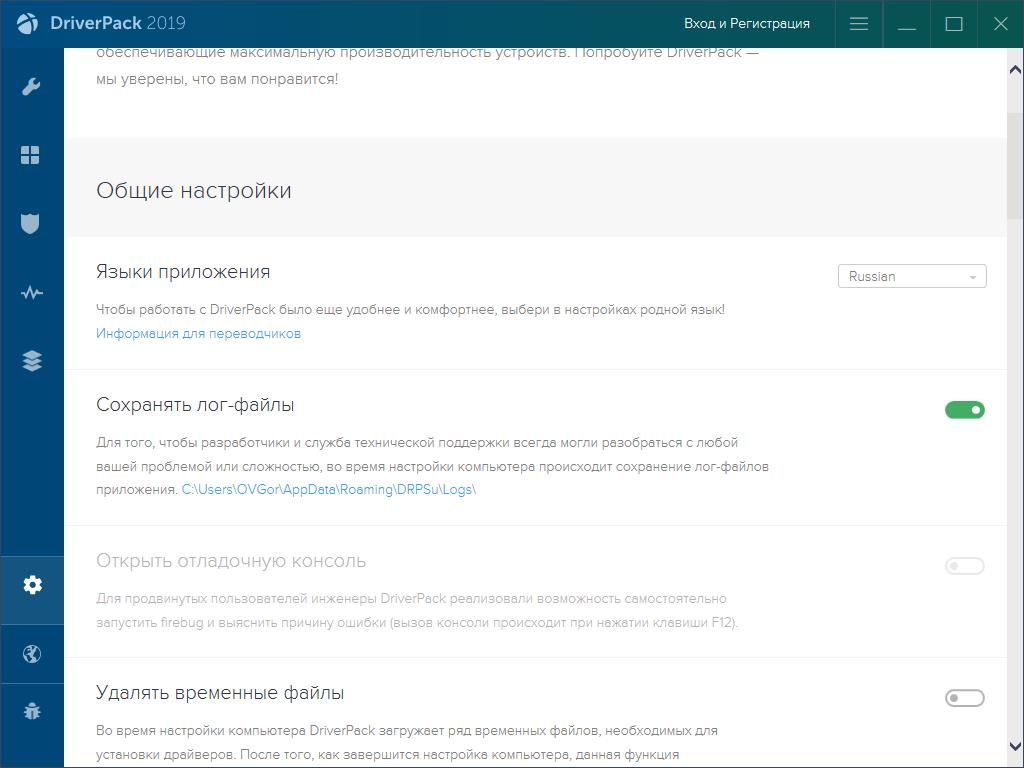Click Вход и Регистрация
1024x768 pixels.
tap(746, 24)
